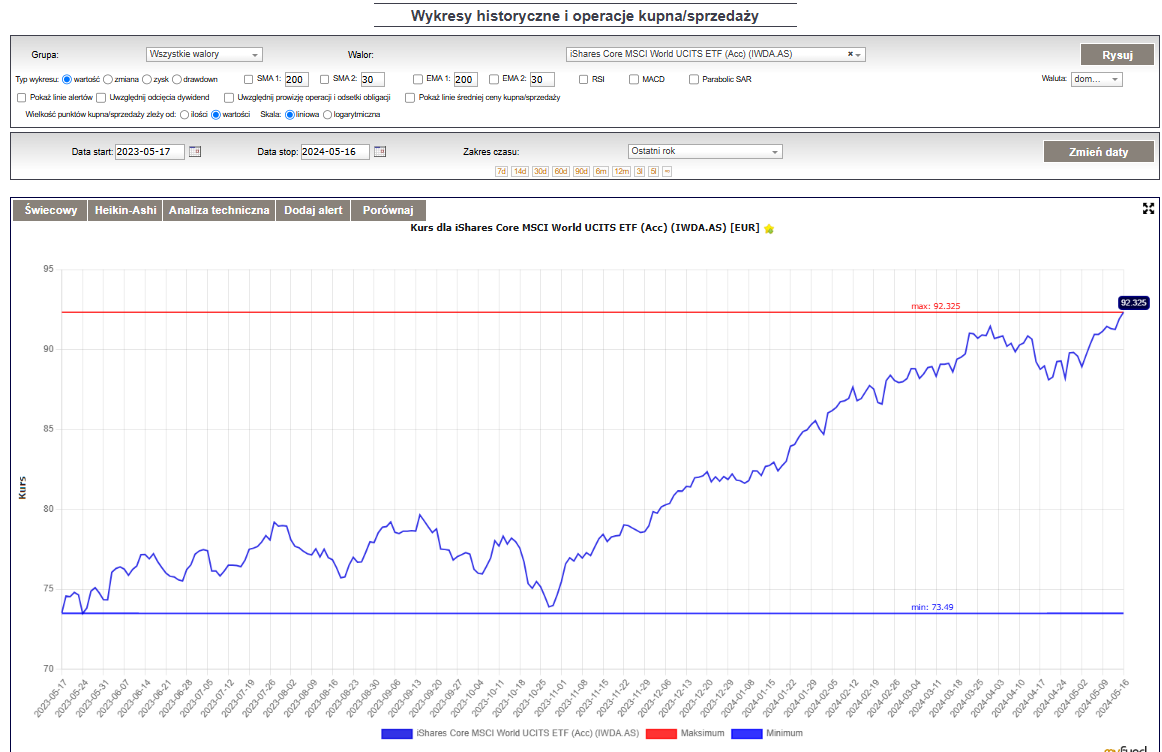Check Uwzględnij odcięcia dywidend
This screenshot has height=752, width=1162.
102,98
